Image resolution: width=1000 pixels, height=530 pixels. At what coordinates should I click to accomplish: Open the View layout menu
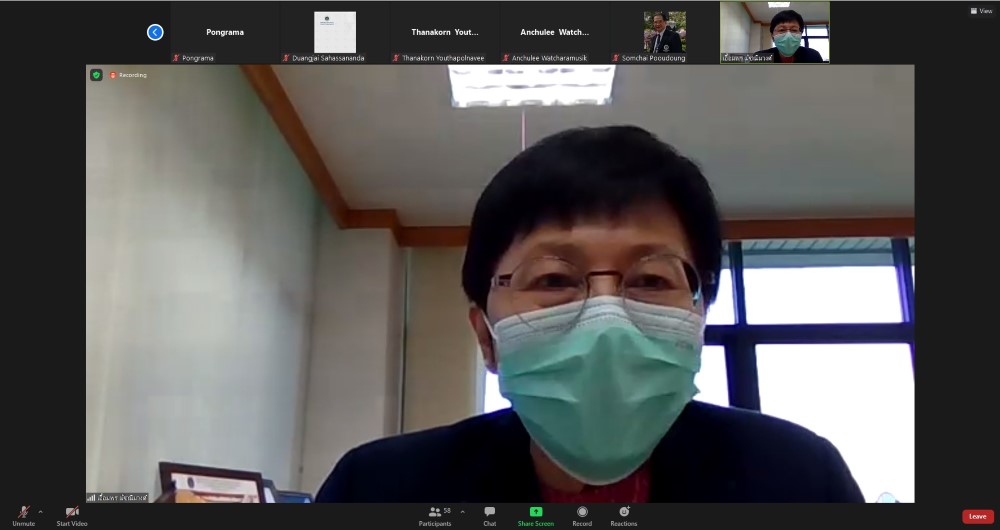[x=980, y=11]
